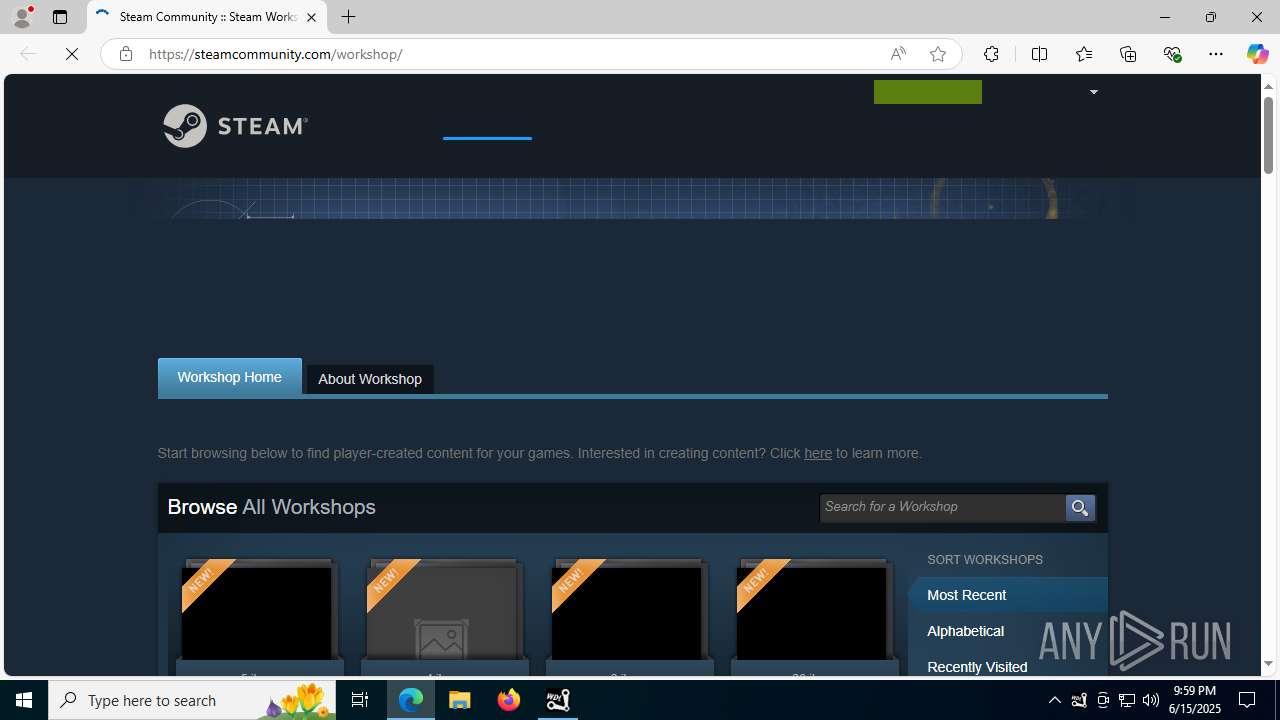Click the 'here' link to learn more
The height and width of the screenshot is (720, 1280).
coord(818,453)
